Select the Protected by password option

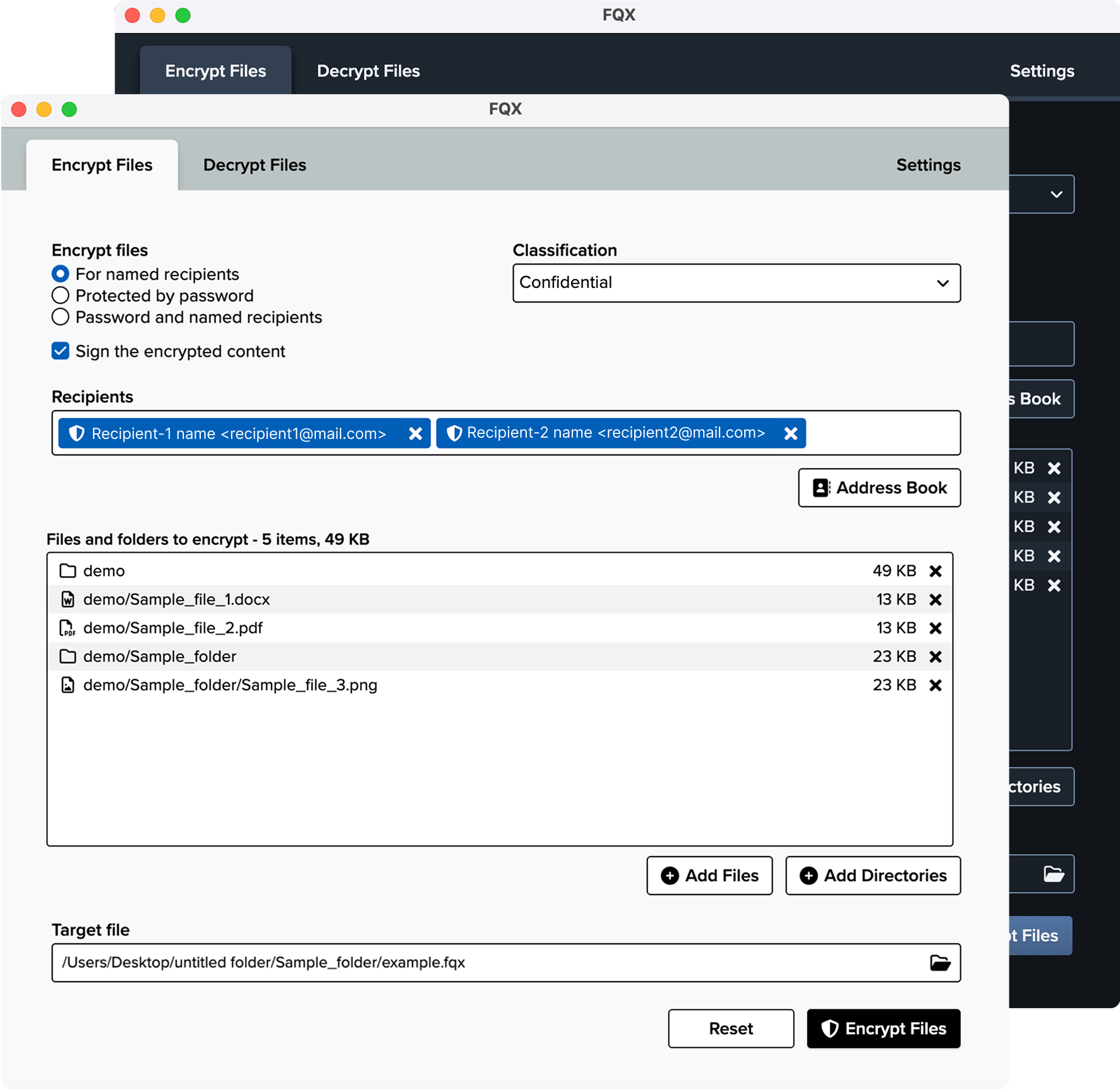pyautogui.click(x=60, y=295)
